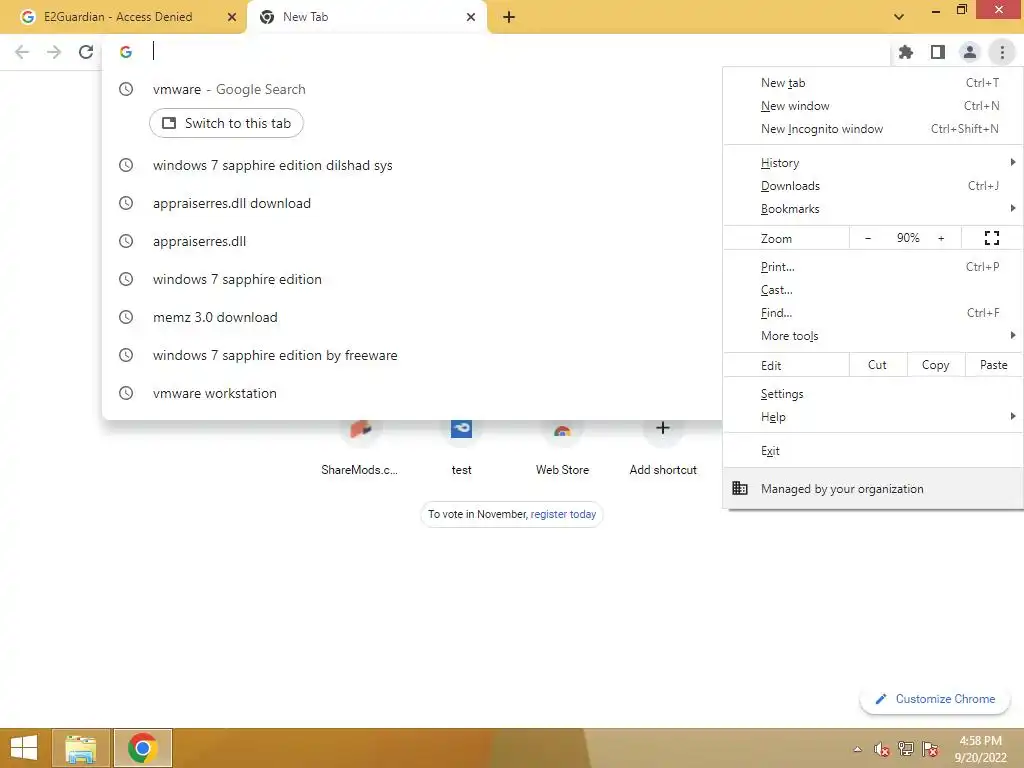Go back with the back arrow
Image resolution: width=1024 pixels, height=768 pixels.
click(22, 52)
